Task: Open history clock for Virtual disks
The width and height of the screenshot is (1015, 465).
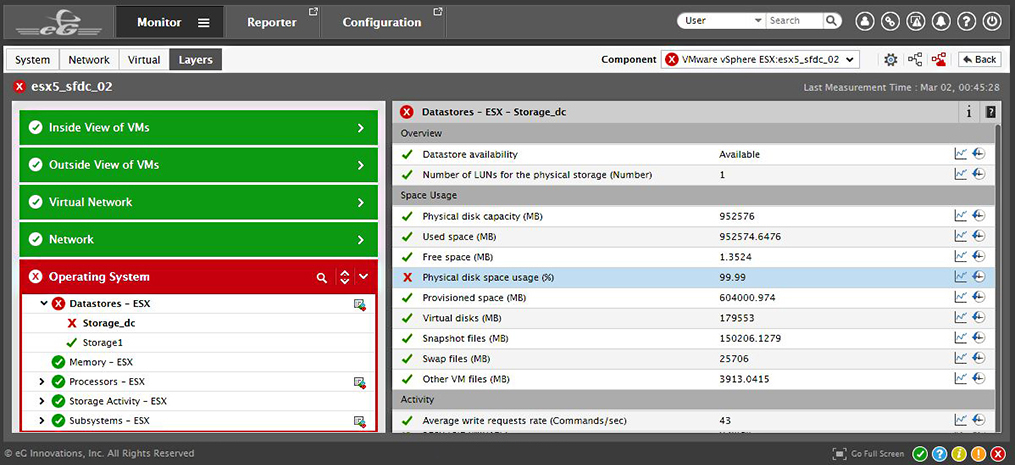Action: tap(979, 318)
